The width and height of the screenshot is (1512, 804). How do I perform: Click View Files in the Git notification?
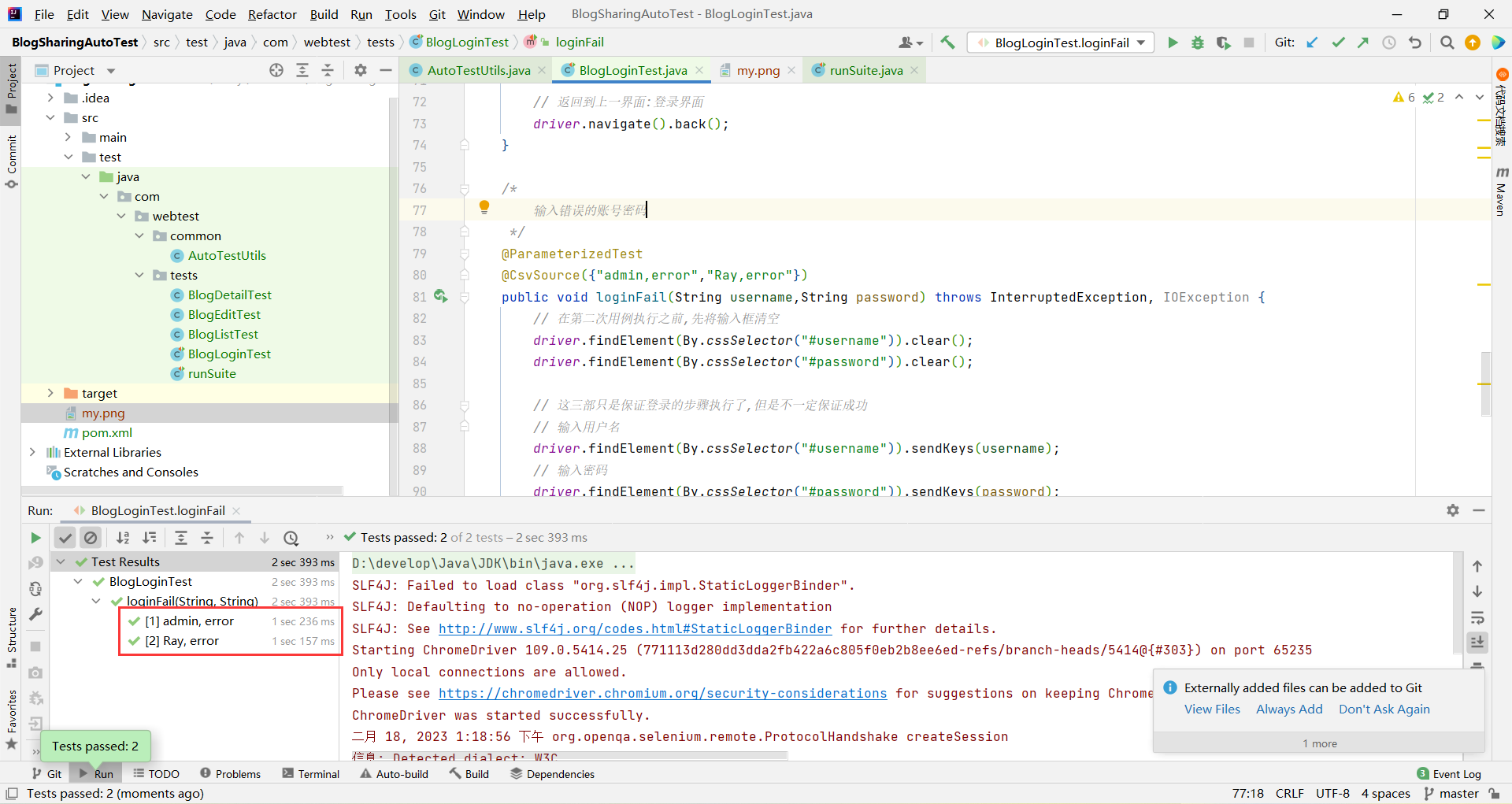[x=1212, y=709]
